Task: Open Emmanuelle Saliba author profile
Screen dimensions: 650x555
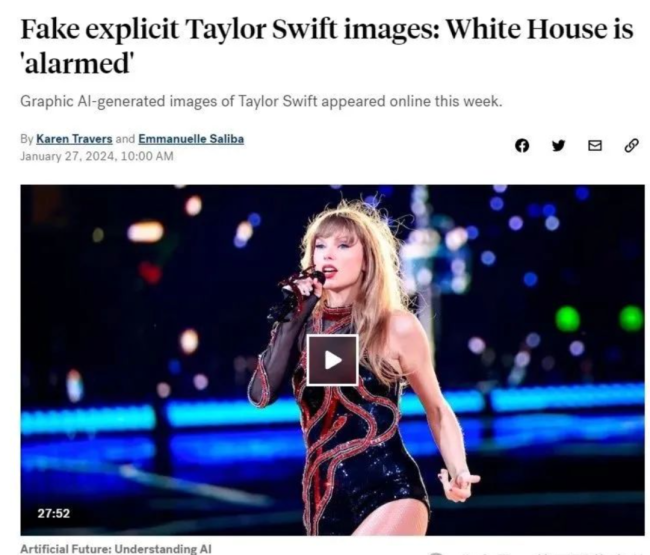Action: 191,139
